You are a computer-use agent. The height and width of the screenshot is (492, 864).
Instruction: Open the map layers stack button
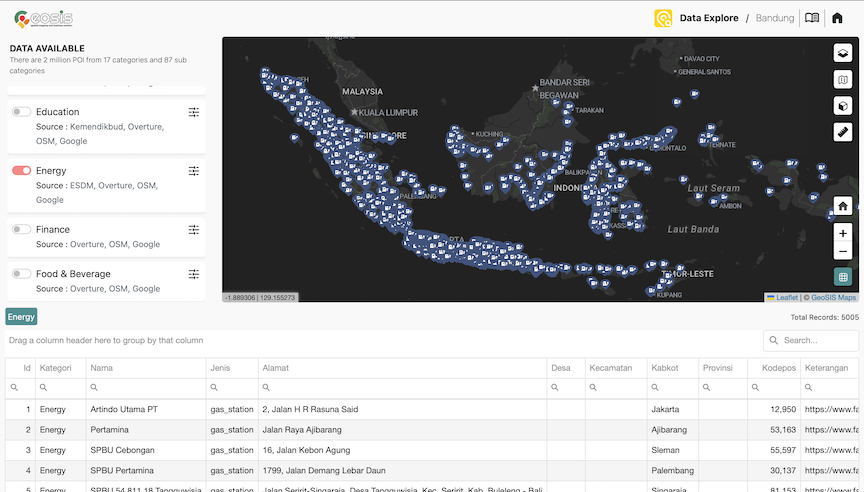[843, 53]
